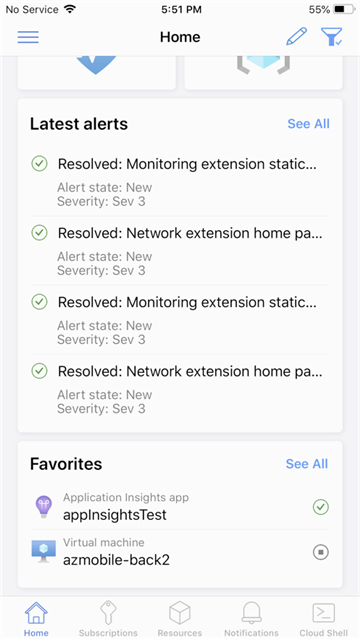Open the Notifications bell tab
Screen dimensions: 360x639
coord(252,619)
